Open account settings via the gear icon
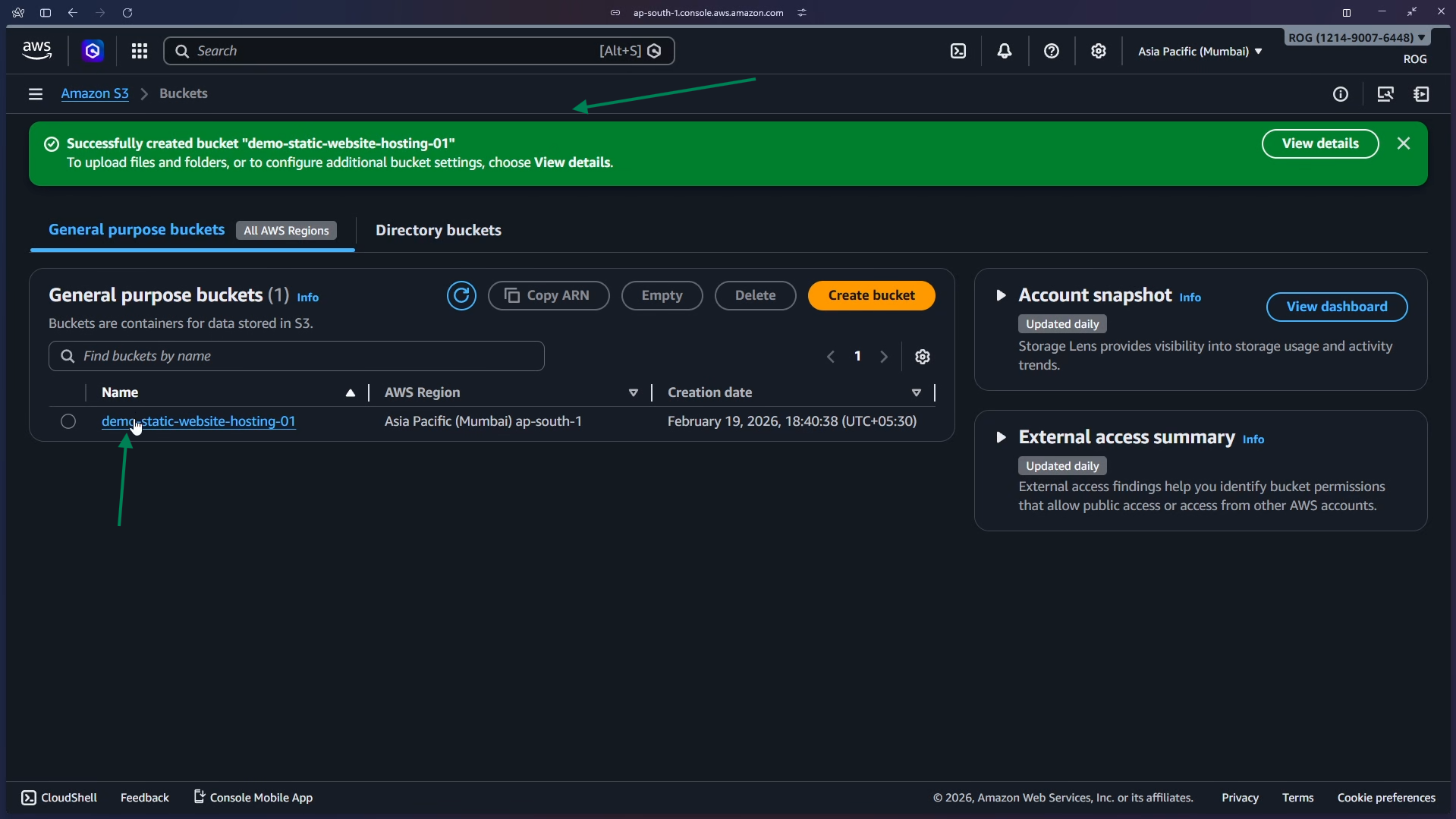The width and height of the screenshot is (1456, 819). [x=1099, y=51]
